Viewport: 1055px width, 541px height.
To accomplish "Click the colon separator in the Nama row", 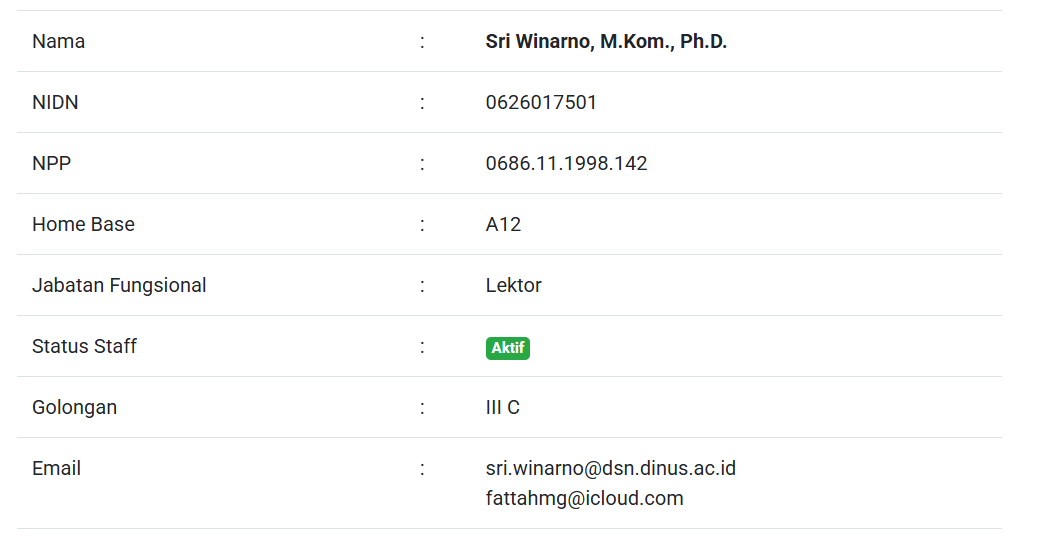I will click(422, 42).
